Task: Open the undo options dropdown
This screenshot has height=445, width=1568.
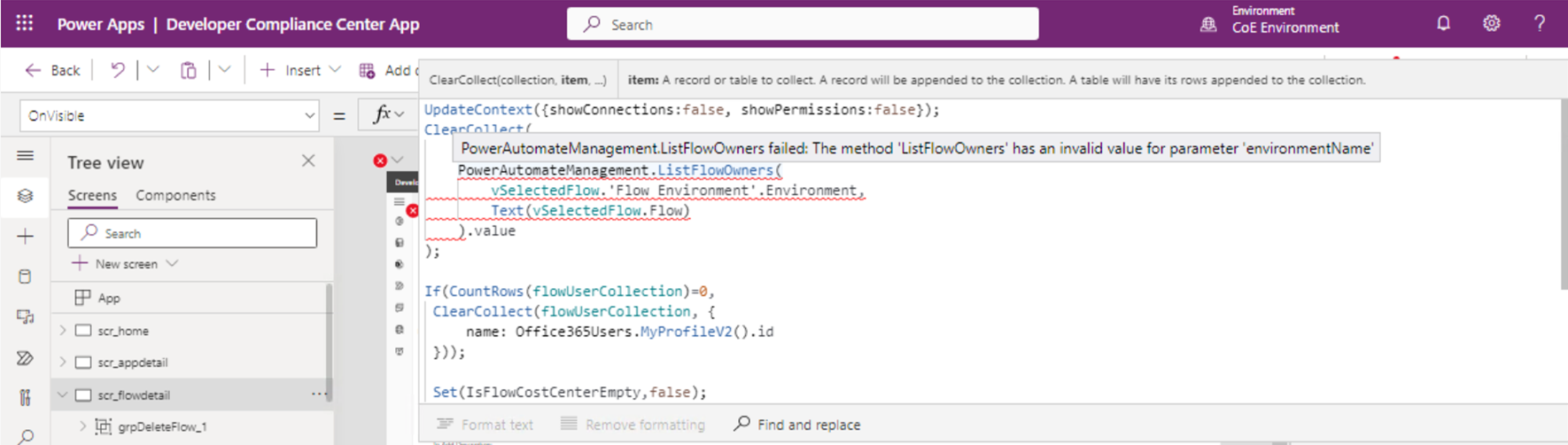Action: pos(152,70)
